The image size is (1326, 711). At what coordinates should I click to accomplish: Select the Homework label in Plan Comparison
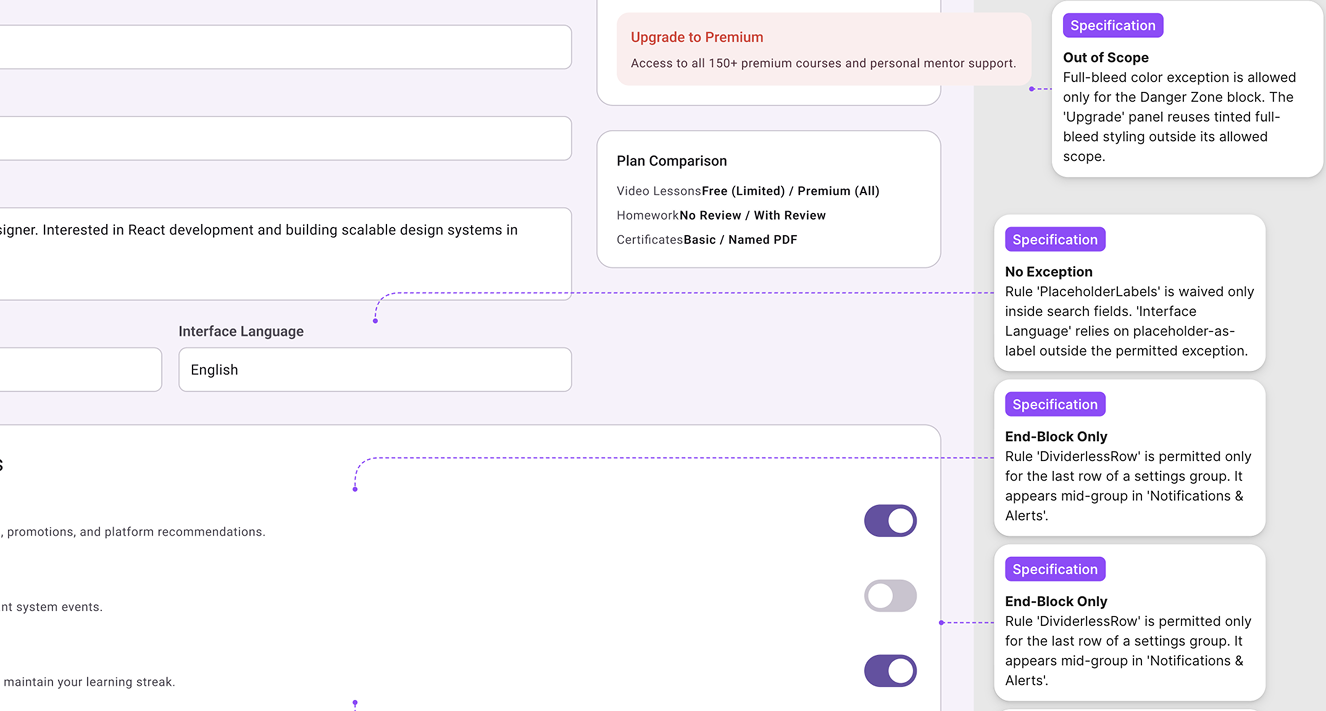pos(648,215)
